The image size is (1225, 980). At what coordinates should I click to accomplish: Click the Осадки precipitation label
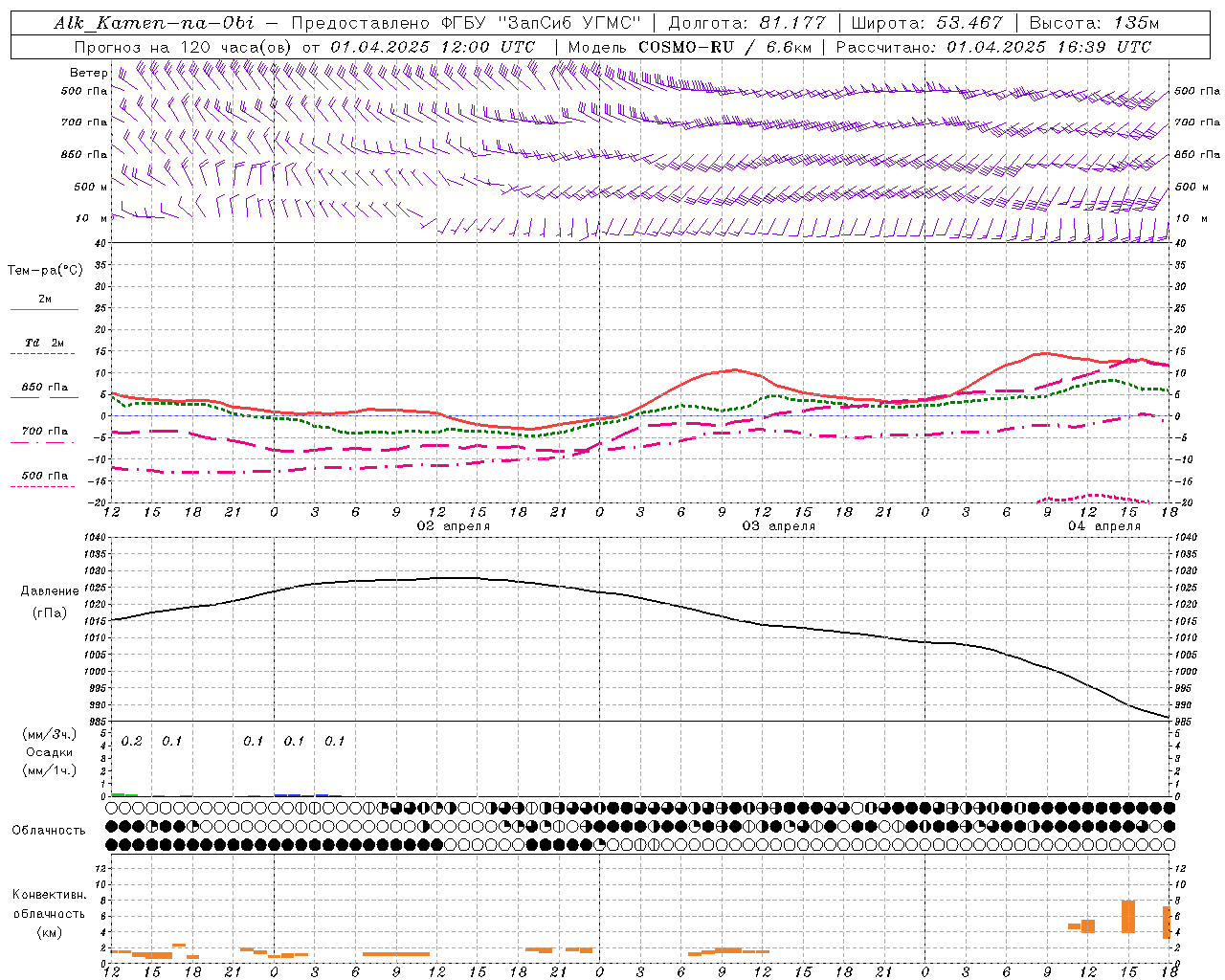[49, 752]
